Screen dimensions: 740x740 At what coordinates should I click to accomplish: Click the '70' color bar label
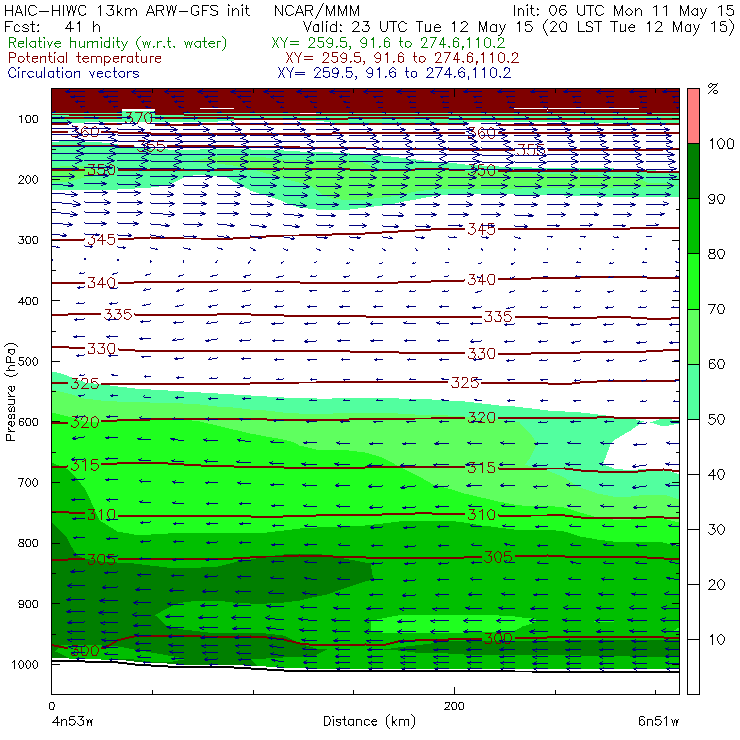pyautogui.click(x=716, y=309)
